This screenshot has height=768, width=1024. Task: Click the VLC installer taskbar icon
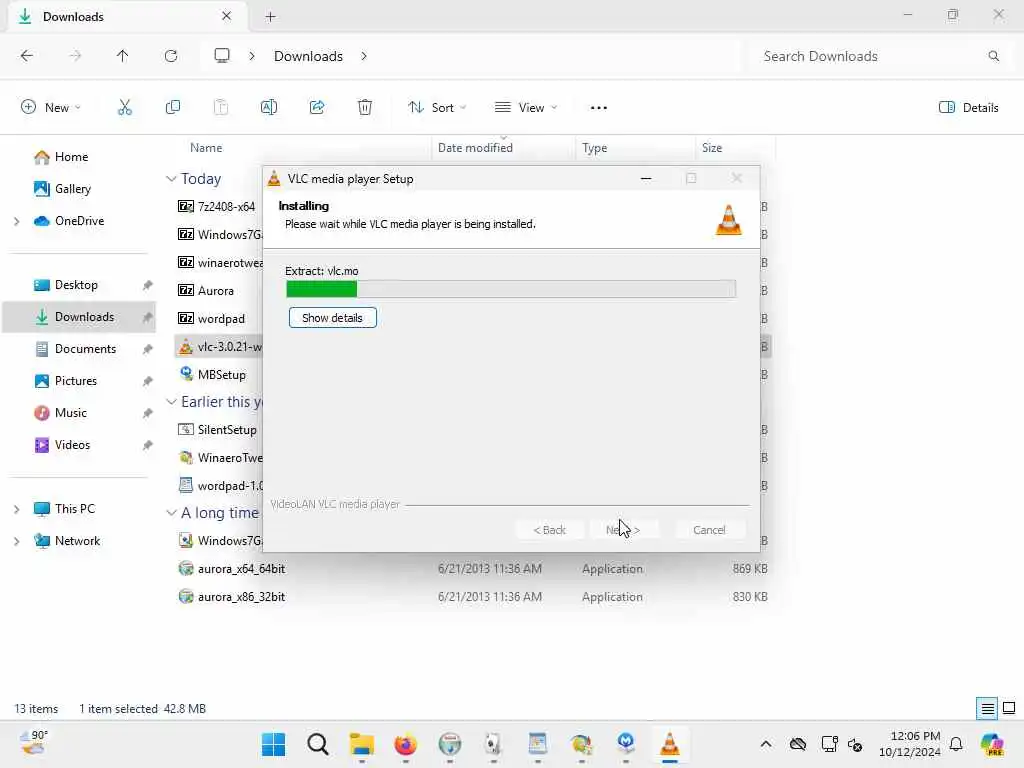pyautogui.click(x=669, y=744)
